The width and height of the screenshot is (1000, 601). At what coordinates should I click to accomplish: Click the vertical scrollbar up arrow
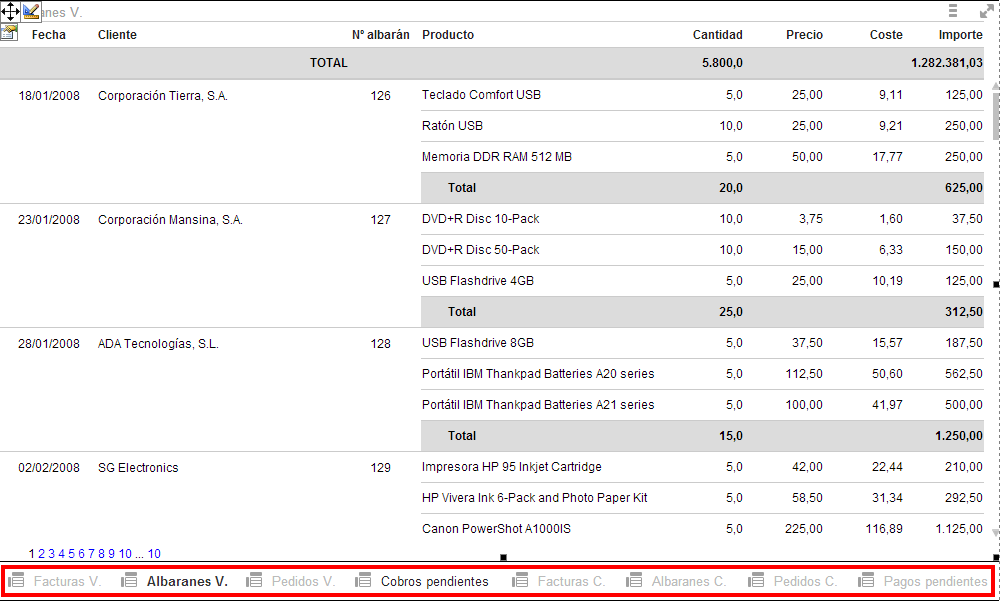(x=995, y=88)
